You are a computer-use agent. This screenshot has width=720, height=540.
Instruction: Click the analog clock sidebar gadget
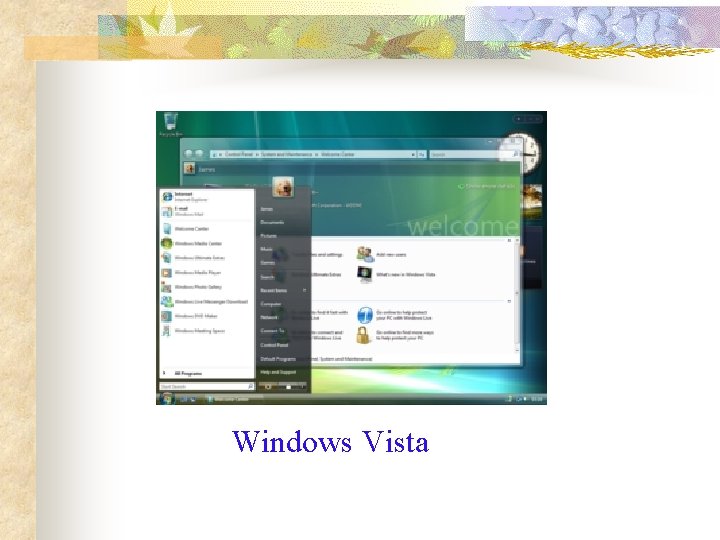525,154
